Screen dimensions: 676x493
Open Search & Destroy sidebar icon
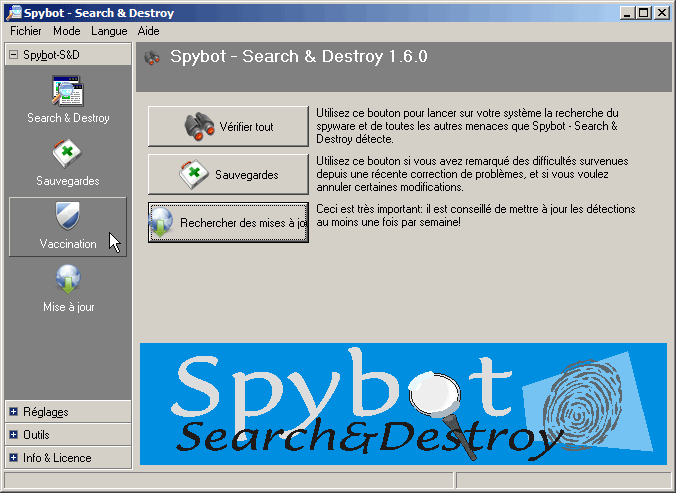68,92
